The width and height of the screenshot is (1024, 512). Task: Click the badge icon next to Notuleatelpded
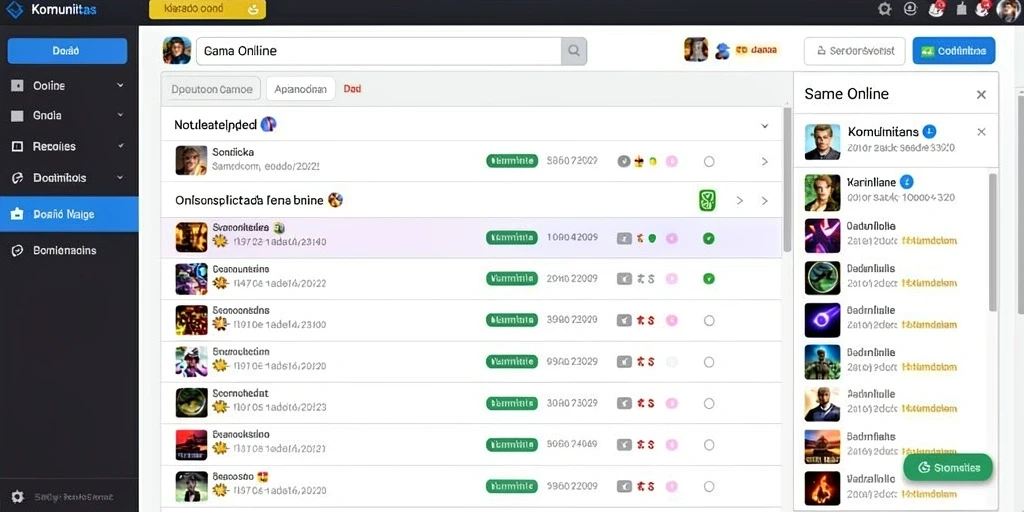(x=268, y=124)
